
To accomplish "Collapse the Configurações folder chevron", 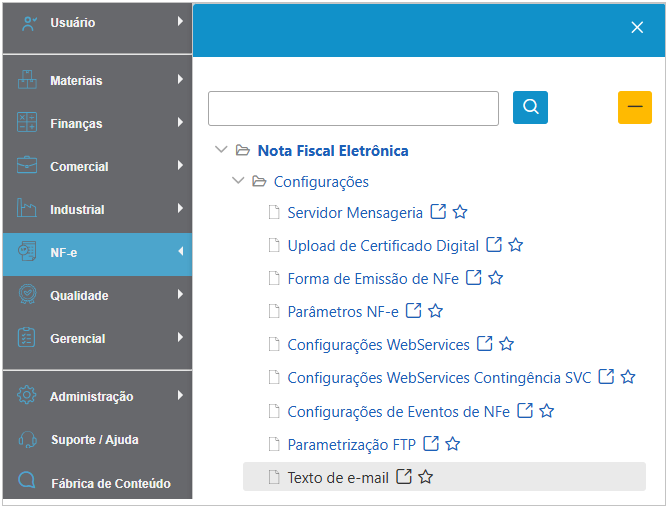I will click(238, 182).
